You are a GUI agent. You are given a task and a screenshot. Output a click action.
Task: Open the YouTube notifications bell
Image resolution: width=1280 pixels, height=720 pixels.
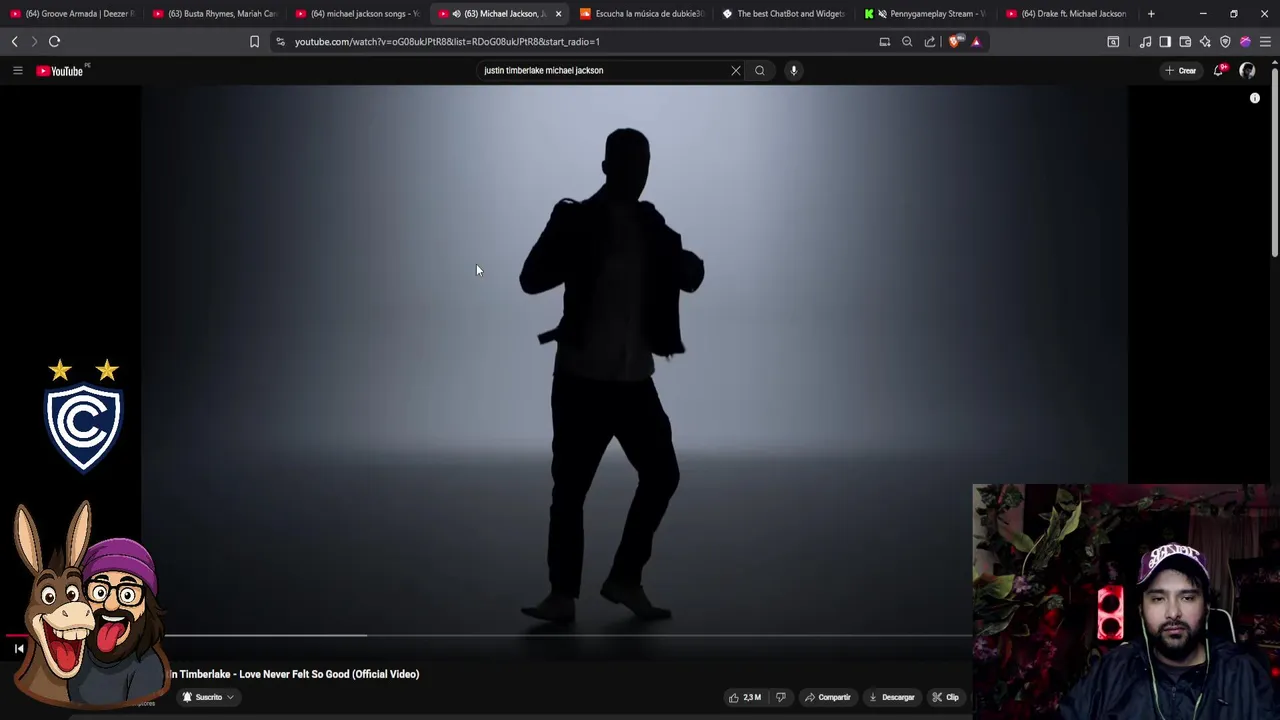1218,70
